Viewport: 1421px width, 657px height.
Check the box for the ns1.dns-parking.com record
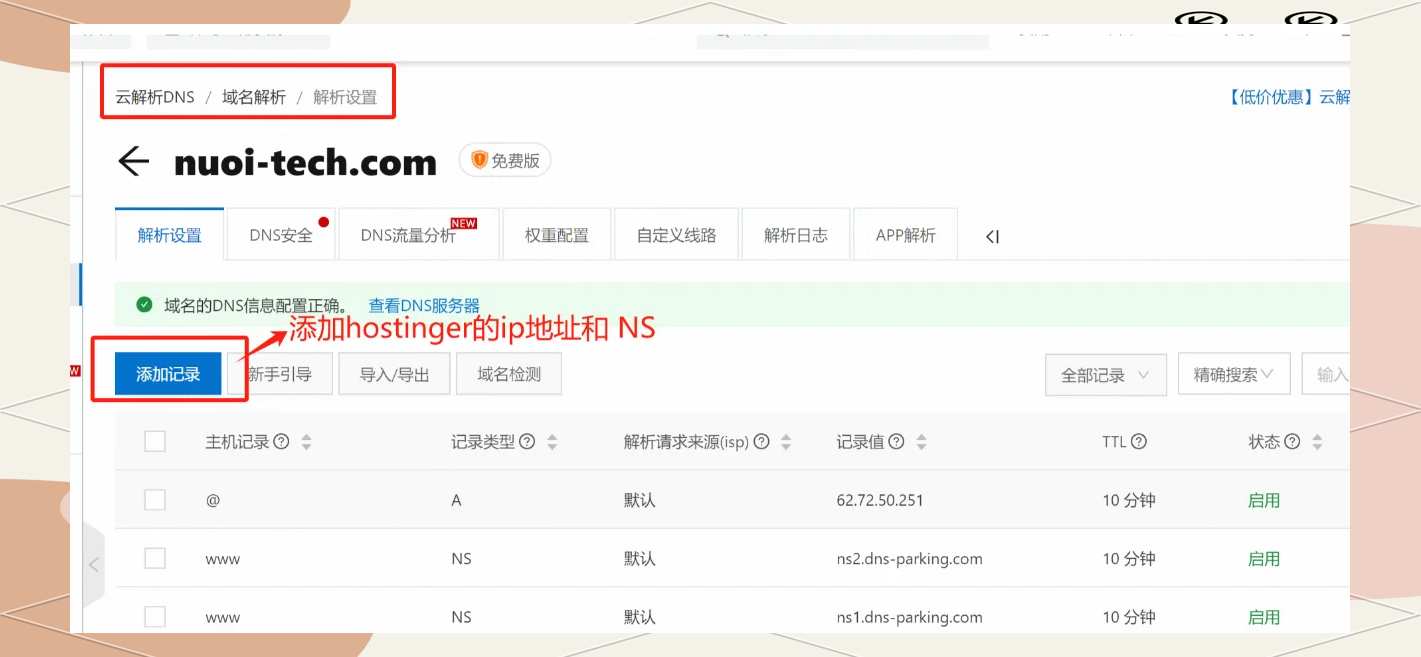155,617
